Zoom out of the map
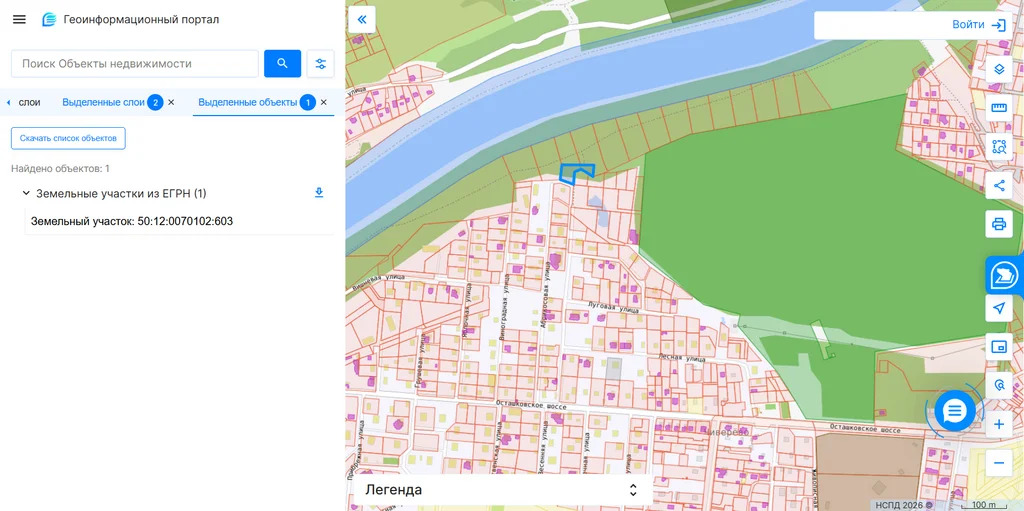The image size is (1024, 511). tap(998, 463)
